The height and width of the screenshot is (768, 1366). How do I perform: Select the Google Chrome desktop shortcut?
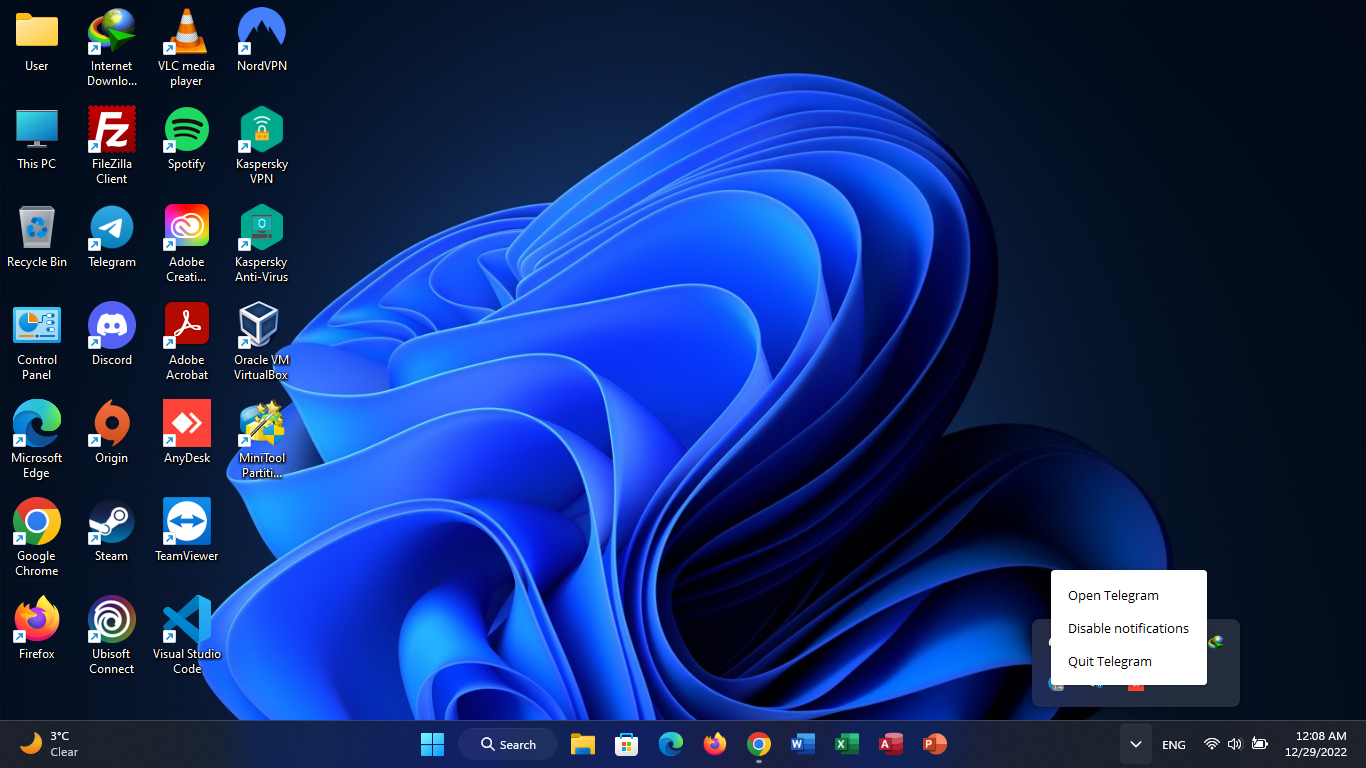click(37, 538)
